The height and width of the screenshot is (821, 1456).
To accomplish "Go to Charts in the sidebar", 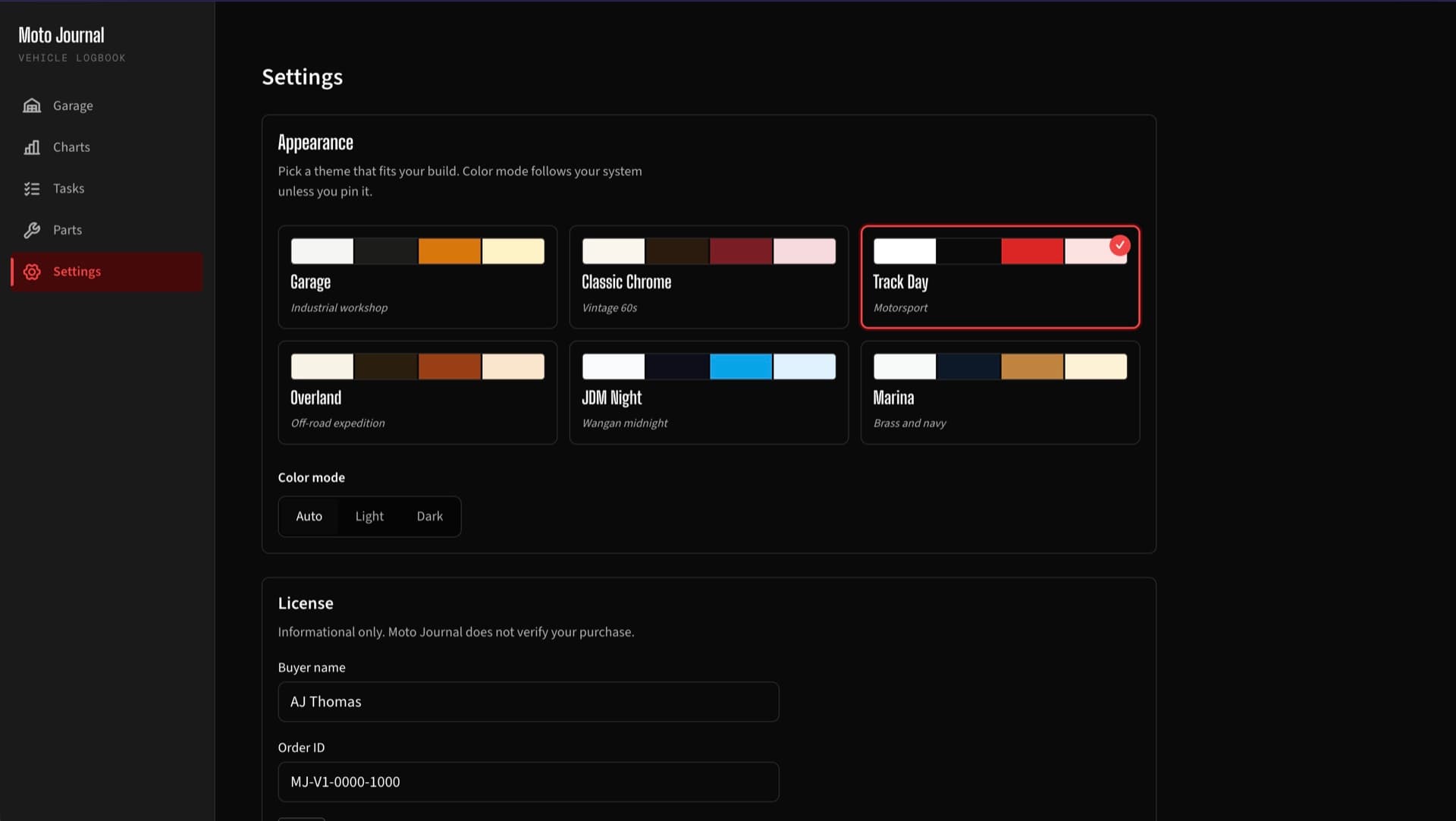I will pyautogui.click(x=71, y=147).
